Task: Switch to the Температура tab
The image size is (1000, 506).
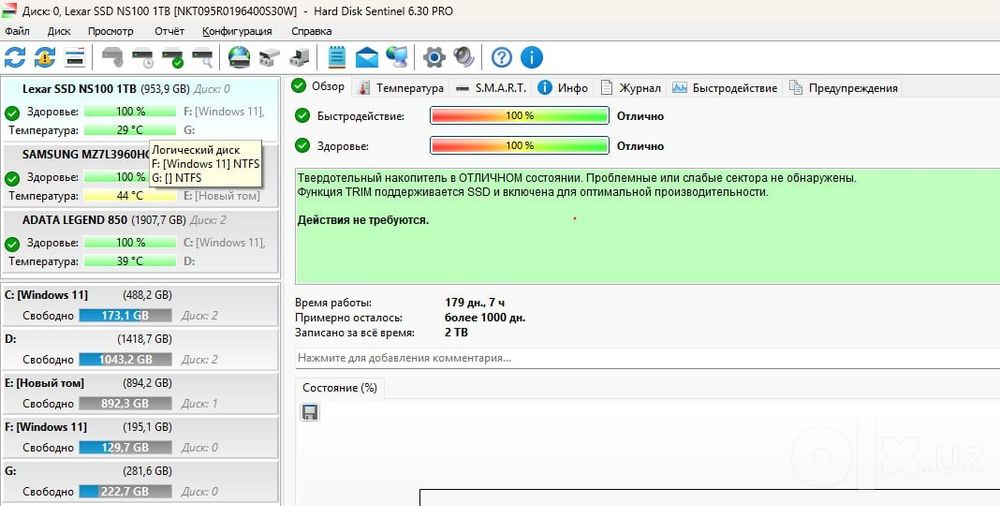Action: [401, 88]
